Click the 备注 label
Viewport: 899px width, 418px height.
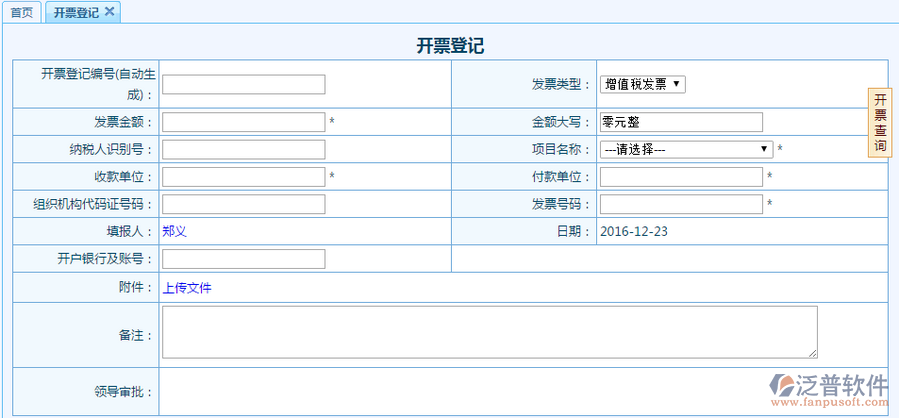pyautogui.click(x=136, y=335)
